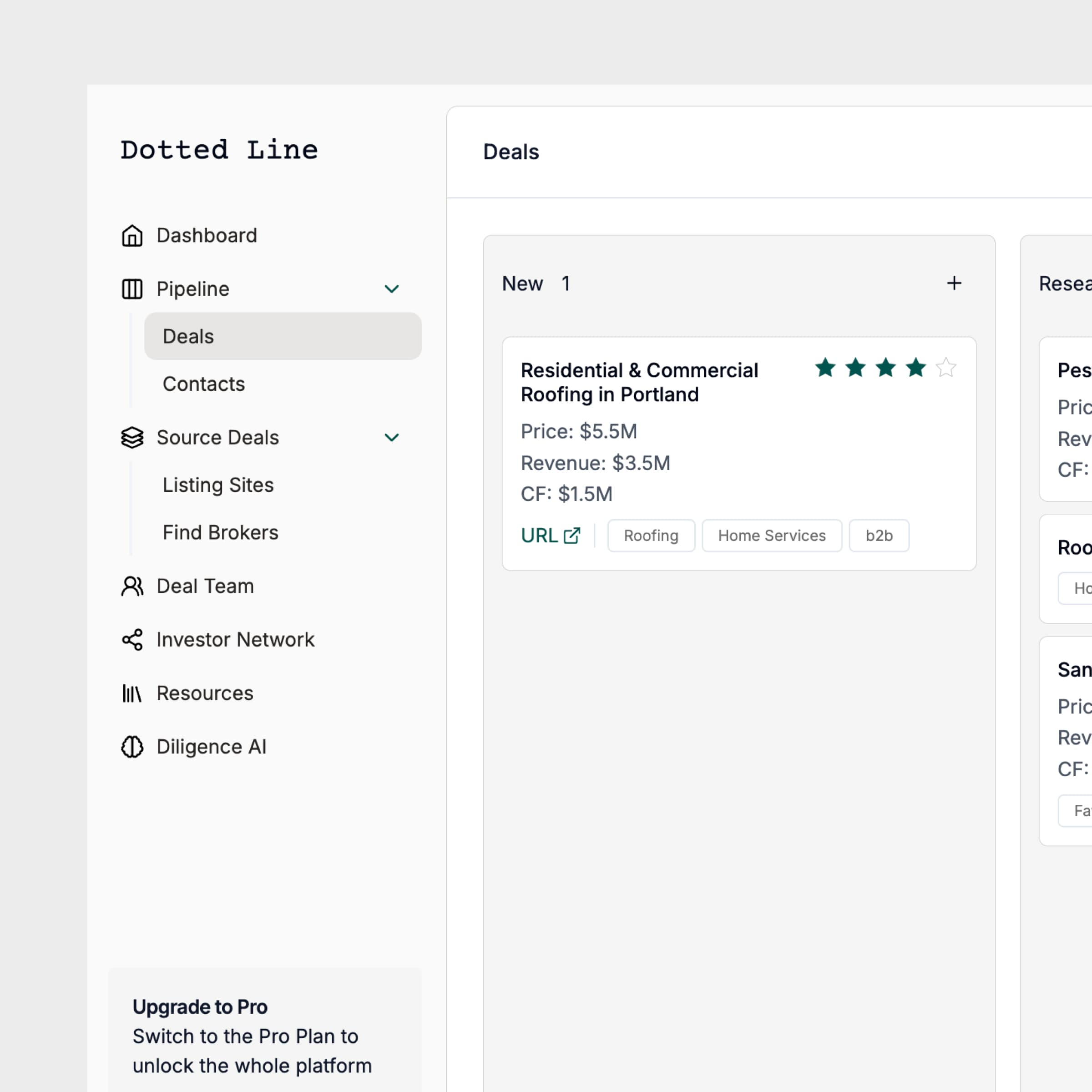Click the external link icon next to URL
1092x1092 pixels.
coord(572,536)
